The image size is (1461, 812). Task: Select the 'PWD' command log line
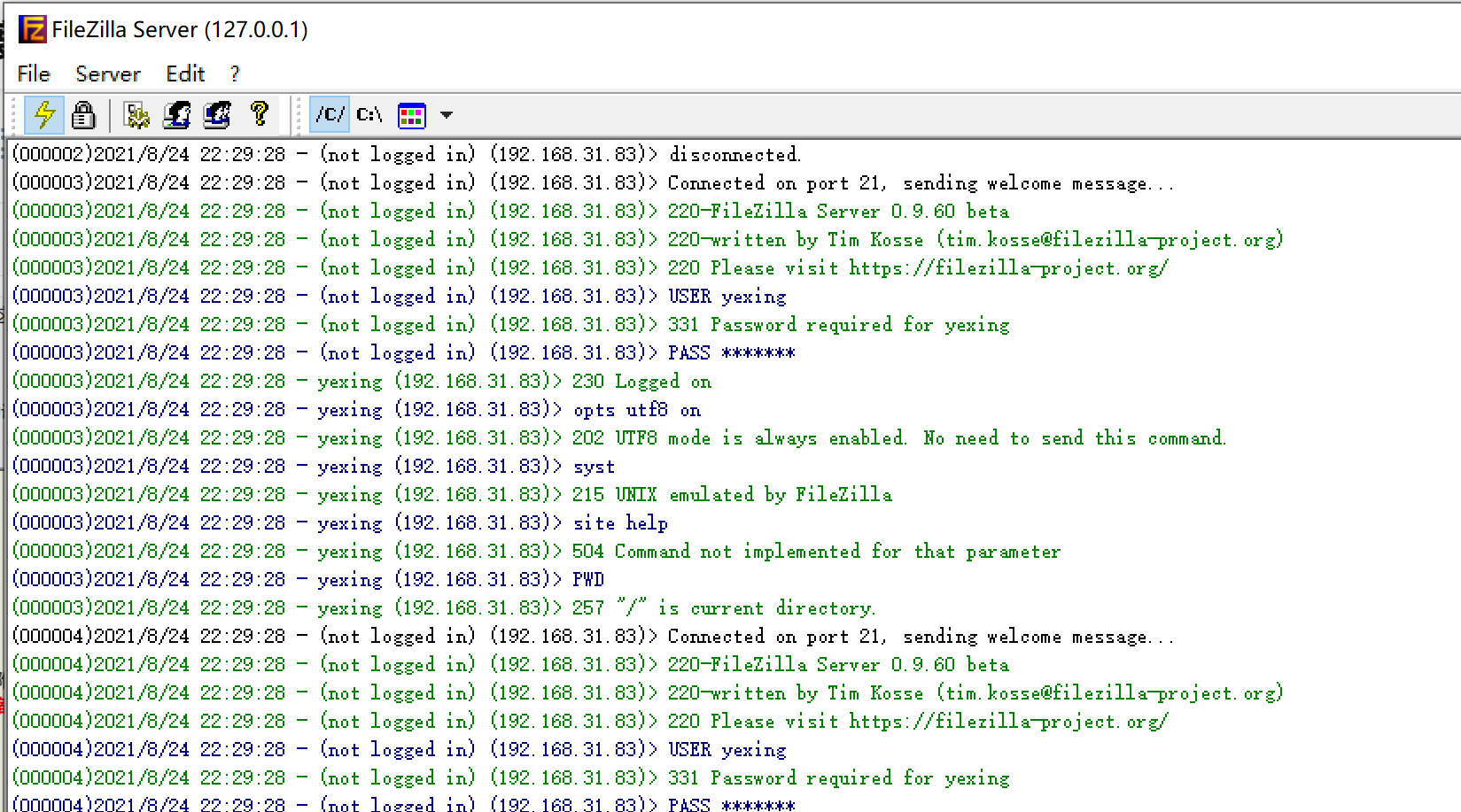coord(308,579)
